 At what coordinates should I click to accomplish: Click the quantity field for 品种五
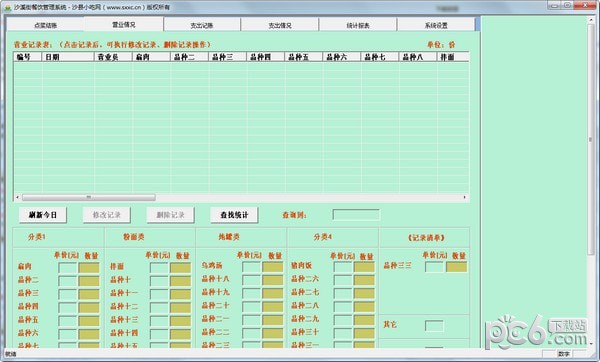point(89,321)
